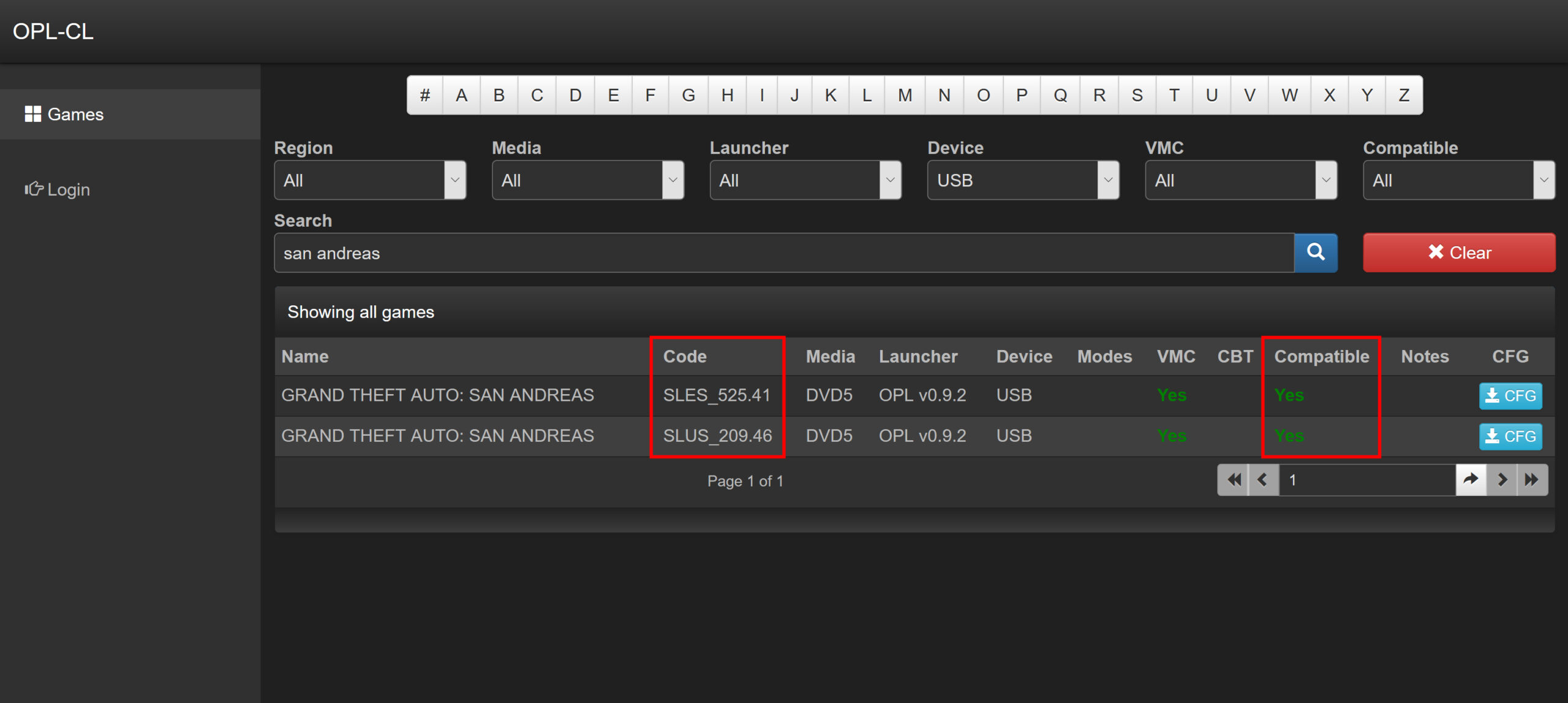Viewport: 1568px width, 703px height.
Task: Choose letter P from alphabet filter
Action: [1022, 95]
